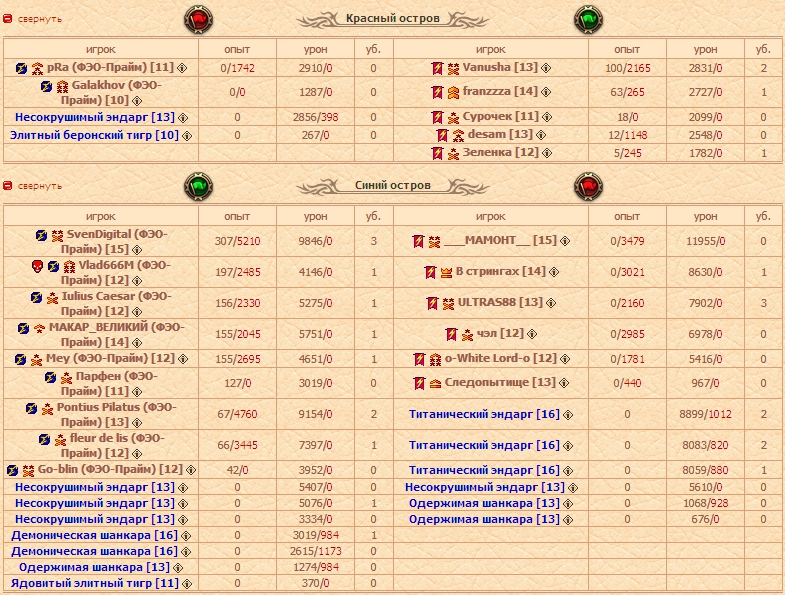Click clan emblem icon before pRa

[21, 68]
